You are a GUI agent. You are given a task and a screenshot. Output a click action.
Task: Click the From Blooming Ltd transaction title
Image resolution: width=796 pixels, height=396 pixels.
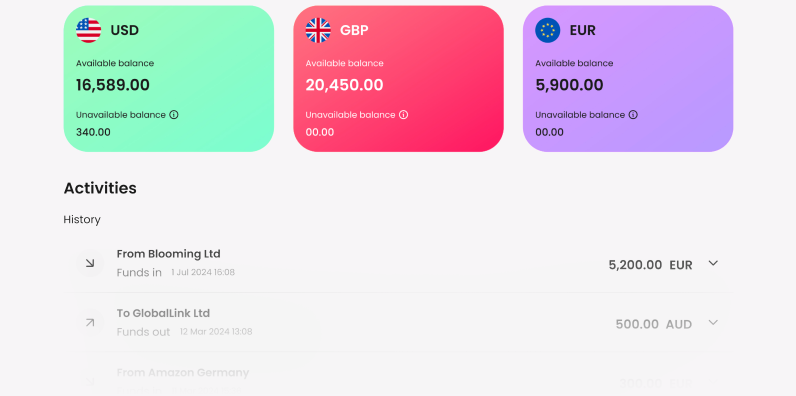tap(169, 254)
